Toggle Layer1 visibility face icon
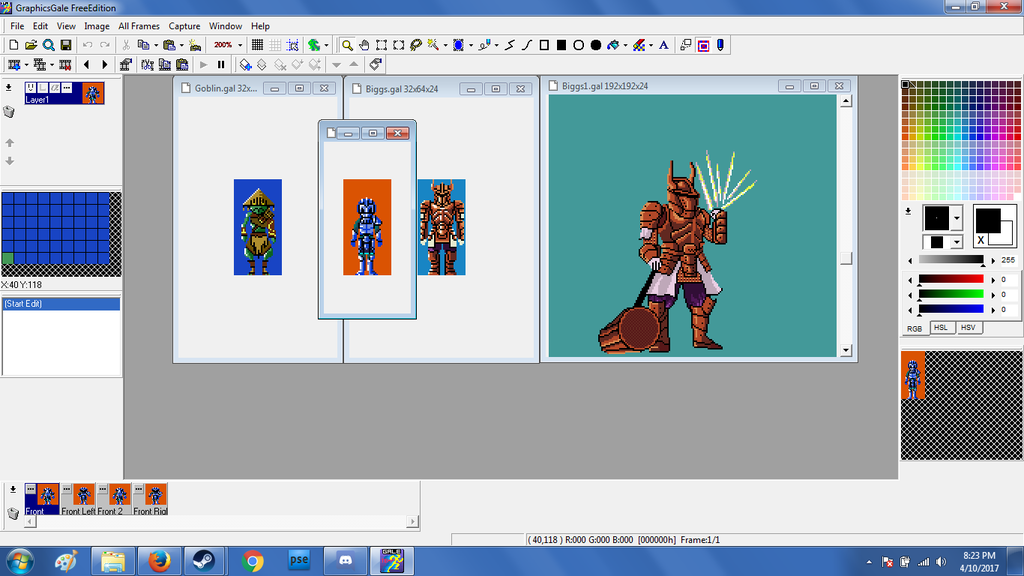The width and height of the screenshot is (1024, 576). point(31,88)
